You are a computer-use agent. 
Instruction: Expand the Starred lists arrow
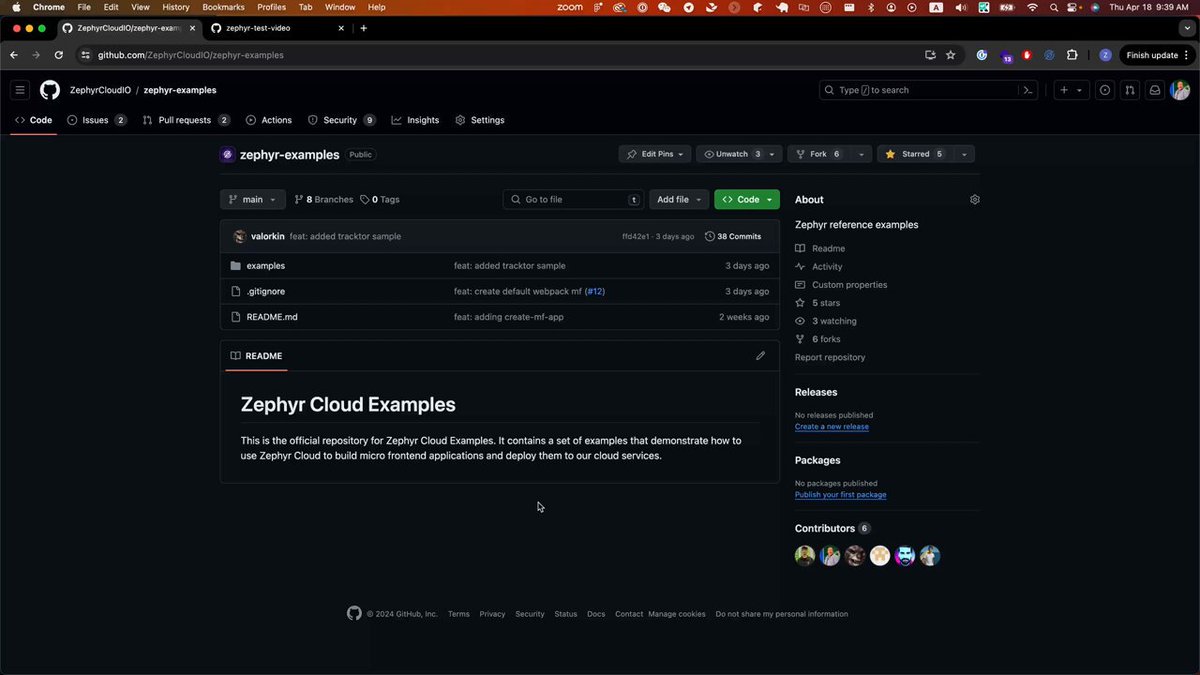(964, 154)
